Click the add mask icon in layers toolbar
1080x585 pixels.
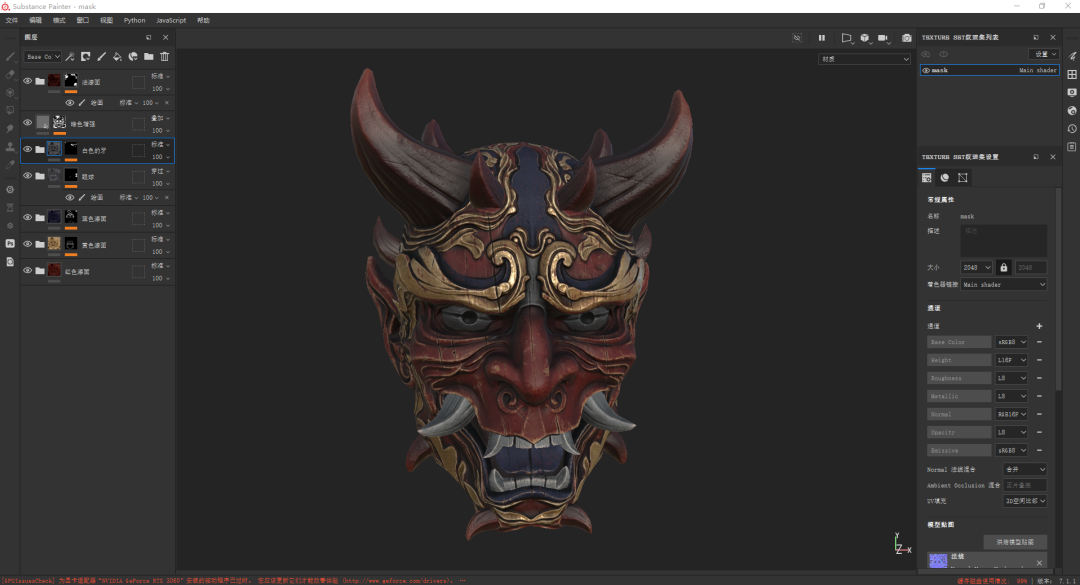tap(85, 57)
